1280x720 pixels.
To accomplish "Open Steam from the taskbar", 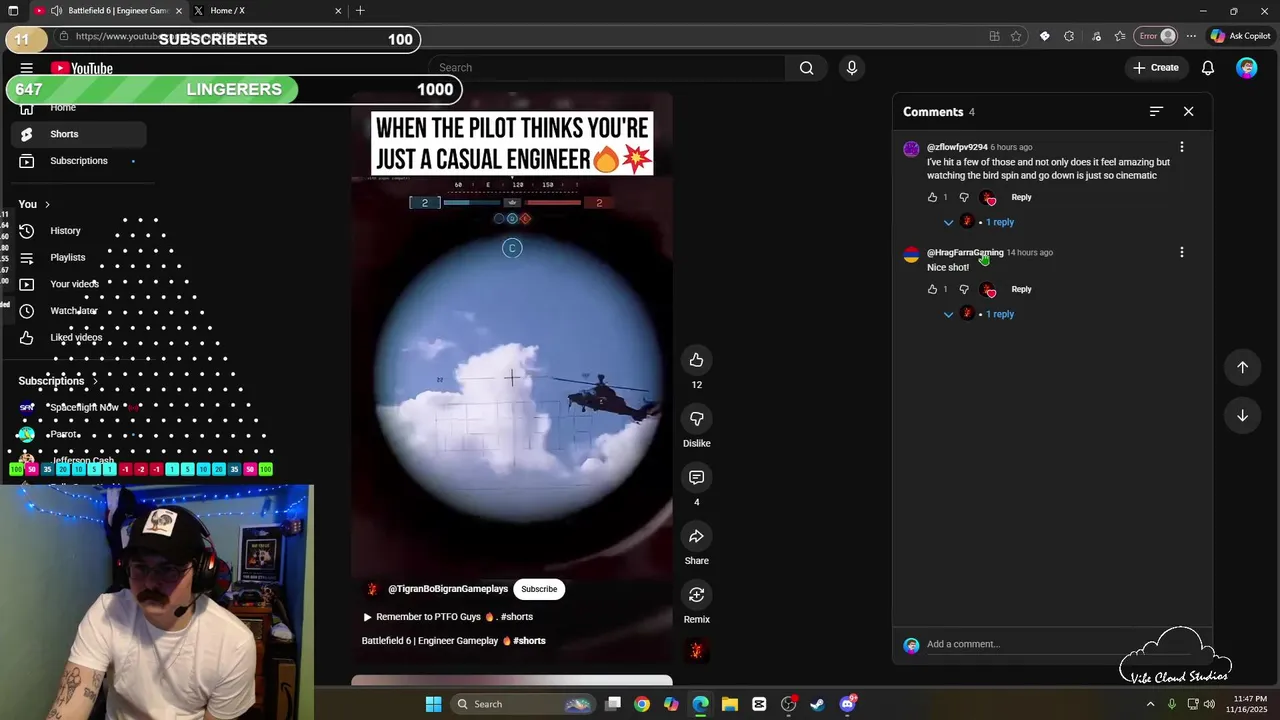I will click(x=817, y=704).
